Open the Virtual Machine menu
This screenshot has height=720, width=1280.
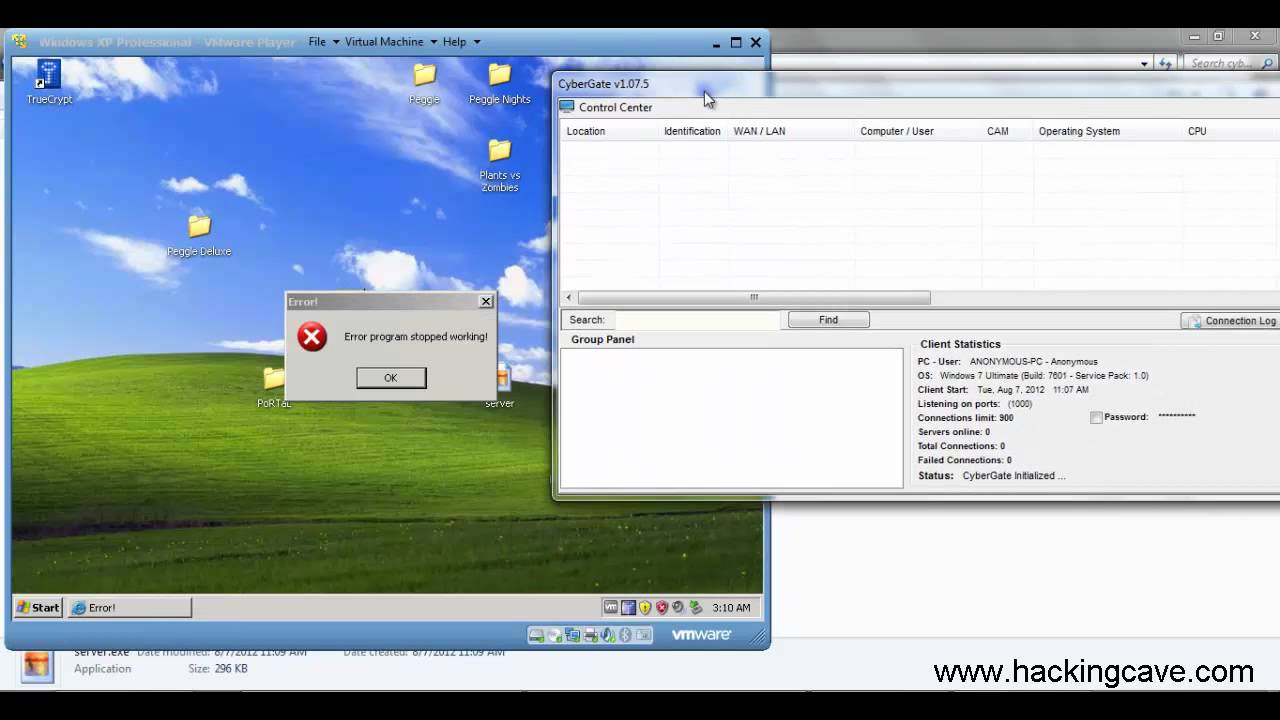click(384, 42)
